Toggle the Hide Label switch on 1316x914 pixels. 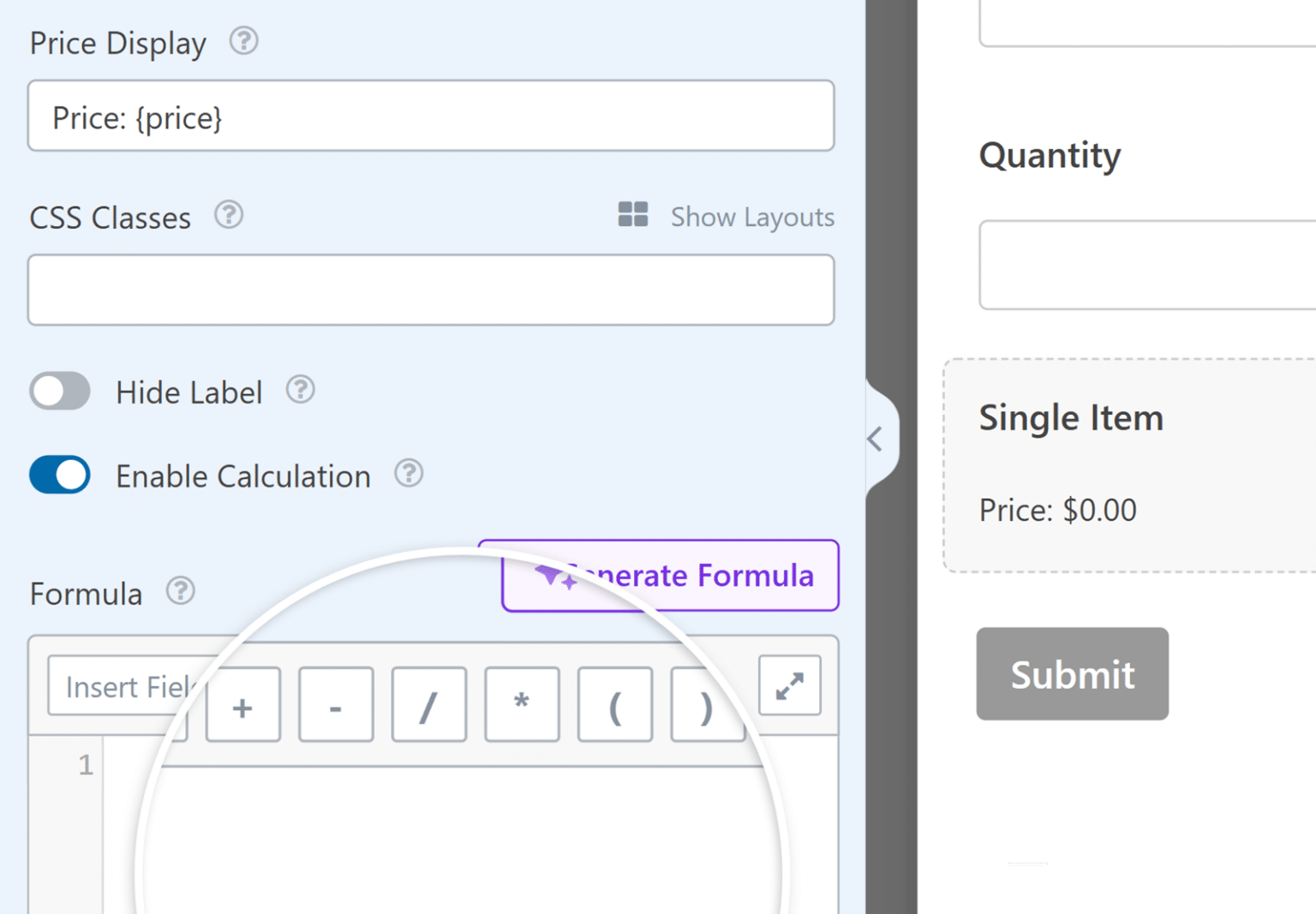(x=59, y=391)
